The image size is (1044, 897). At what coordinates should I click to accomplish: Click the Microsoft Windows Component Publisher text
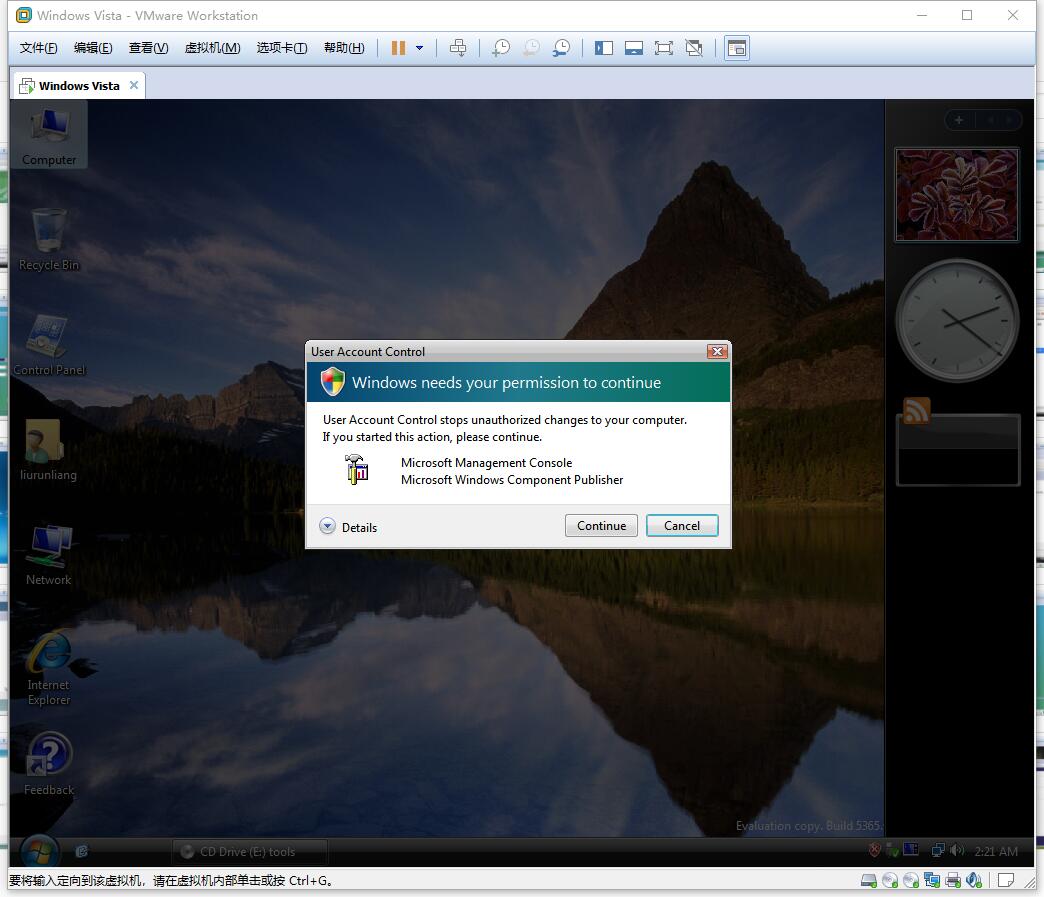coord(511,479)
